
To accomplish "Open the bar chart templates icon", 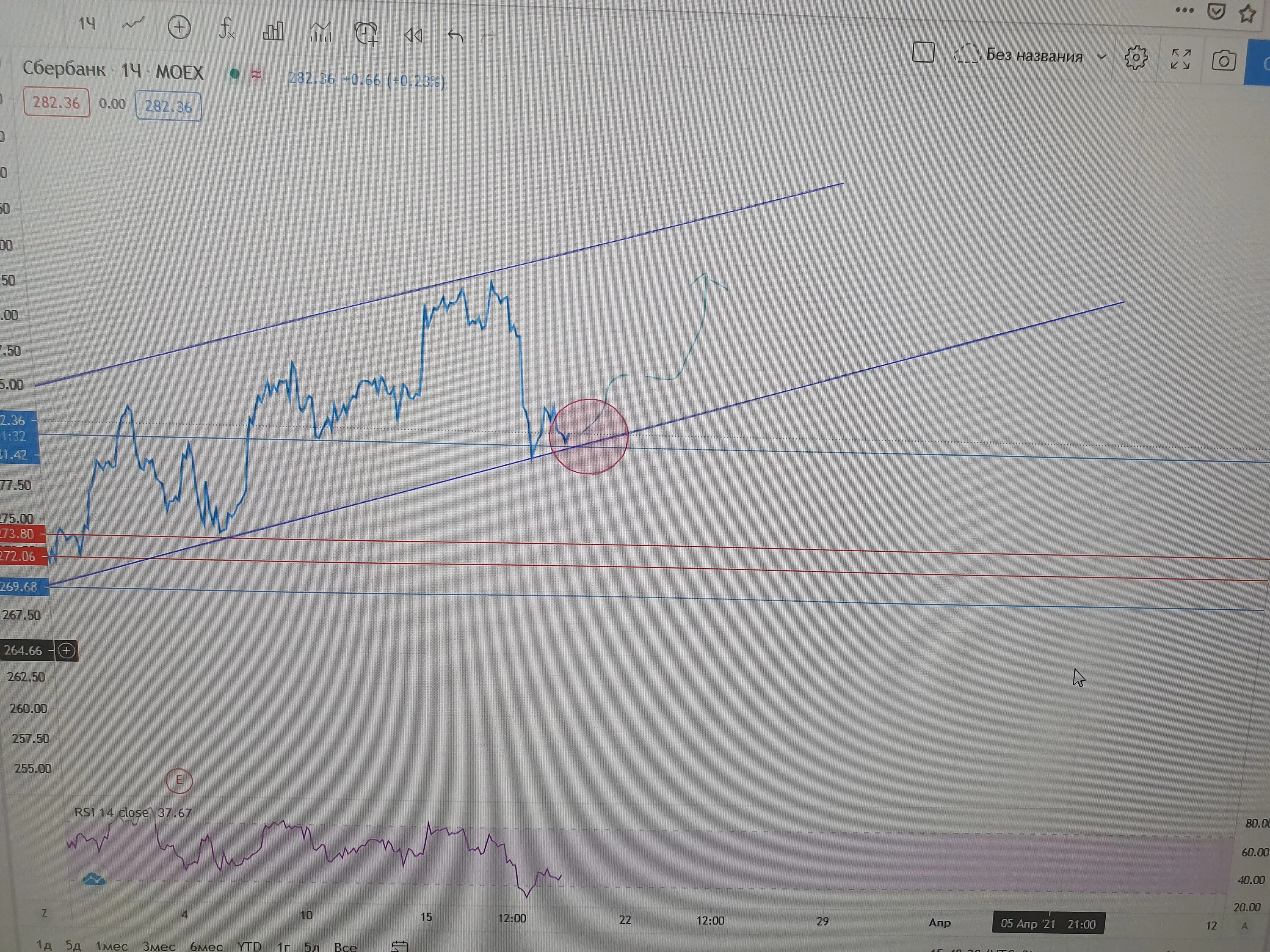I will click(x=273, y=30).
